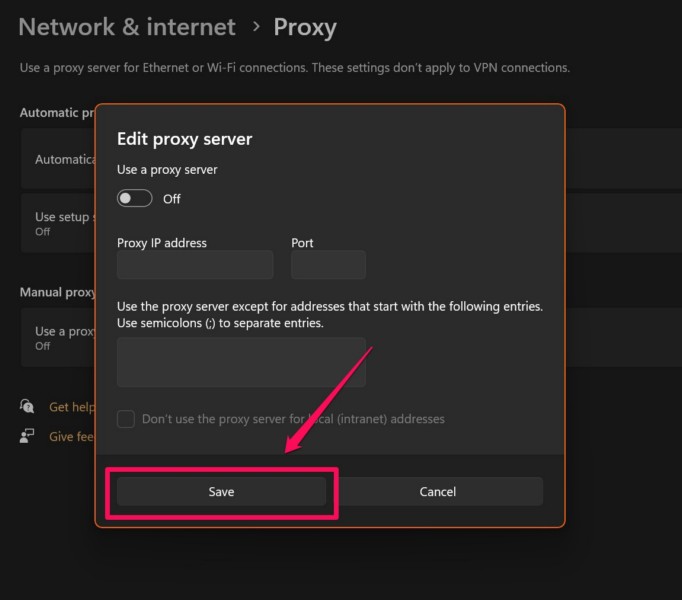Toggle the Use a proxy server switch
Viewport: 682px width, 600px height.
click(135, 198)
